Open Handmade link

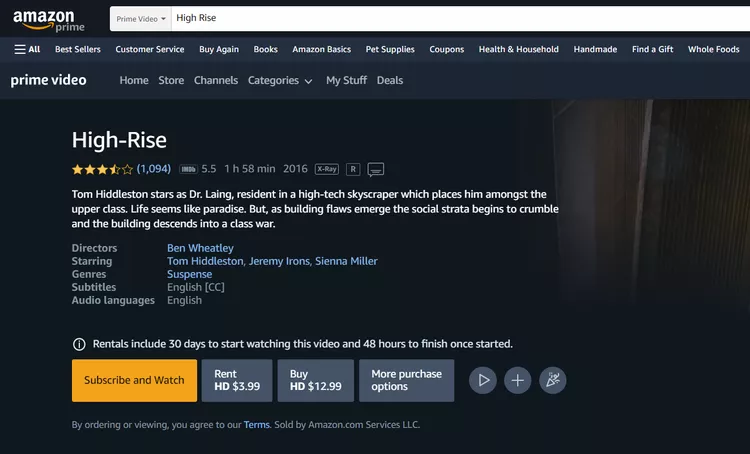595,49
